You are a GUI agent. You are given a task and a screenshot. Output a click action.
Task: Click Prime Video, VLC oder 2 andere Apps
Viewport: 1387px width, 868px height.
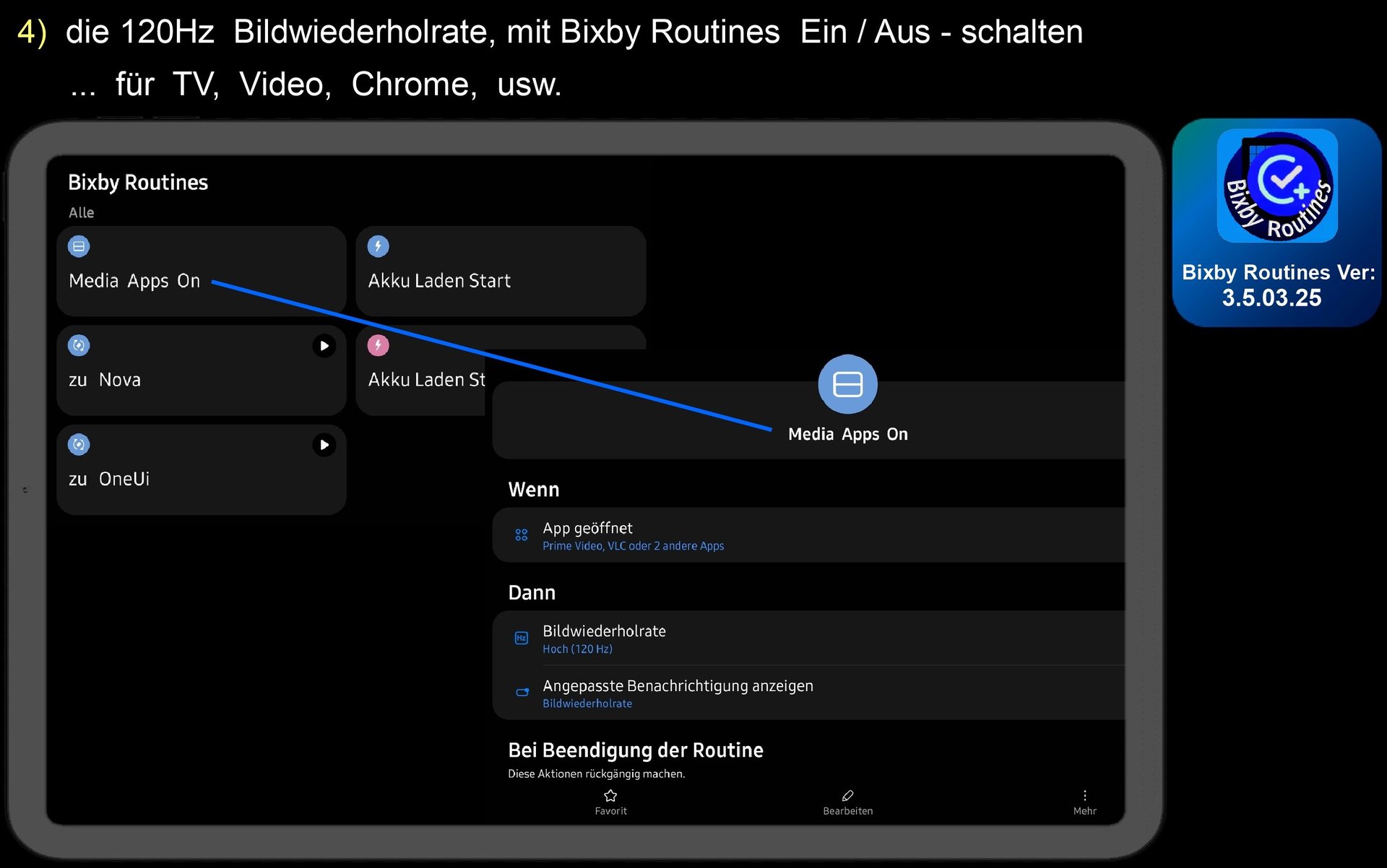pos(633,546)
